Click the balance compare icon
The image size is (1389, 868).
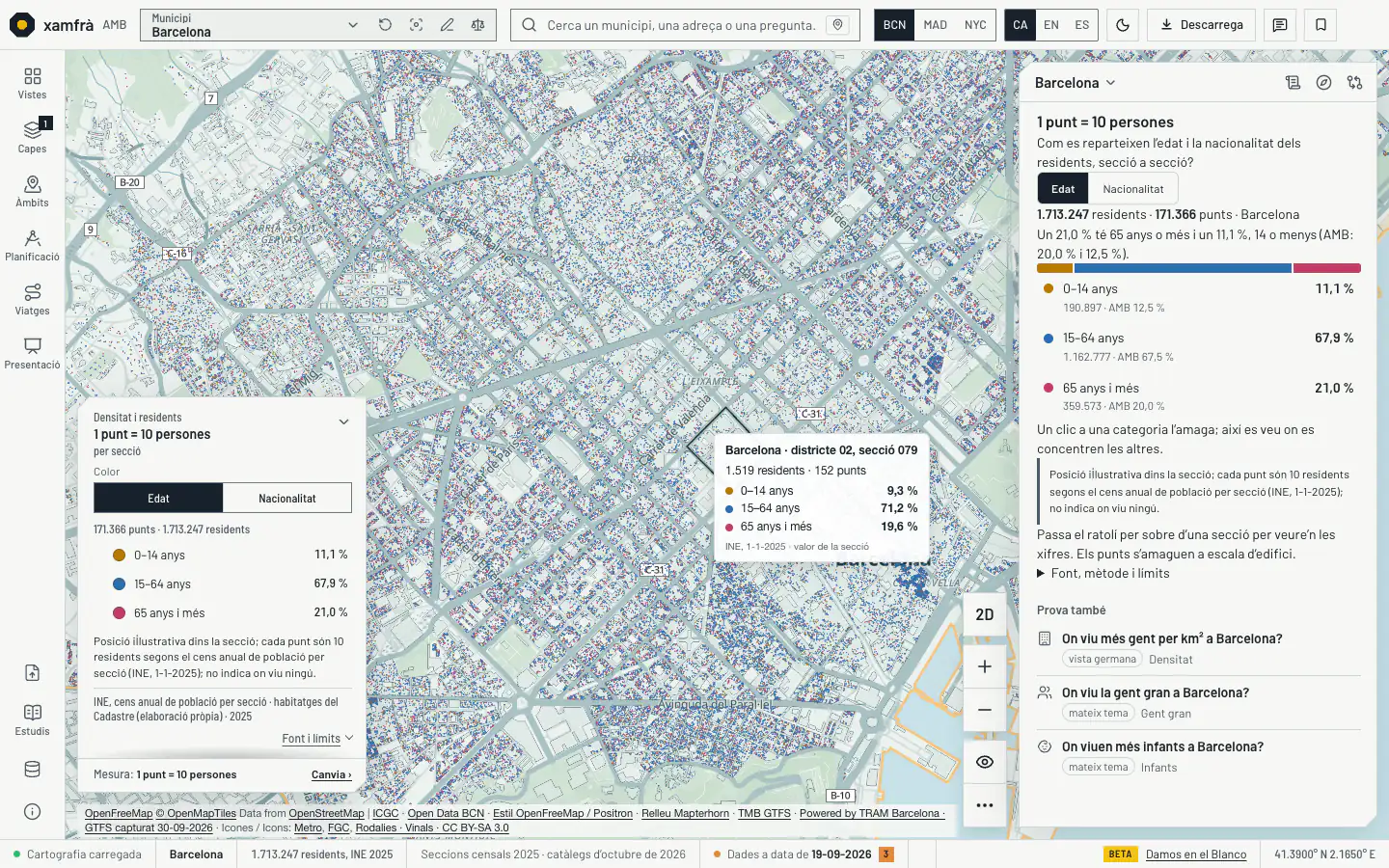pos(477,25)
